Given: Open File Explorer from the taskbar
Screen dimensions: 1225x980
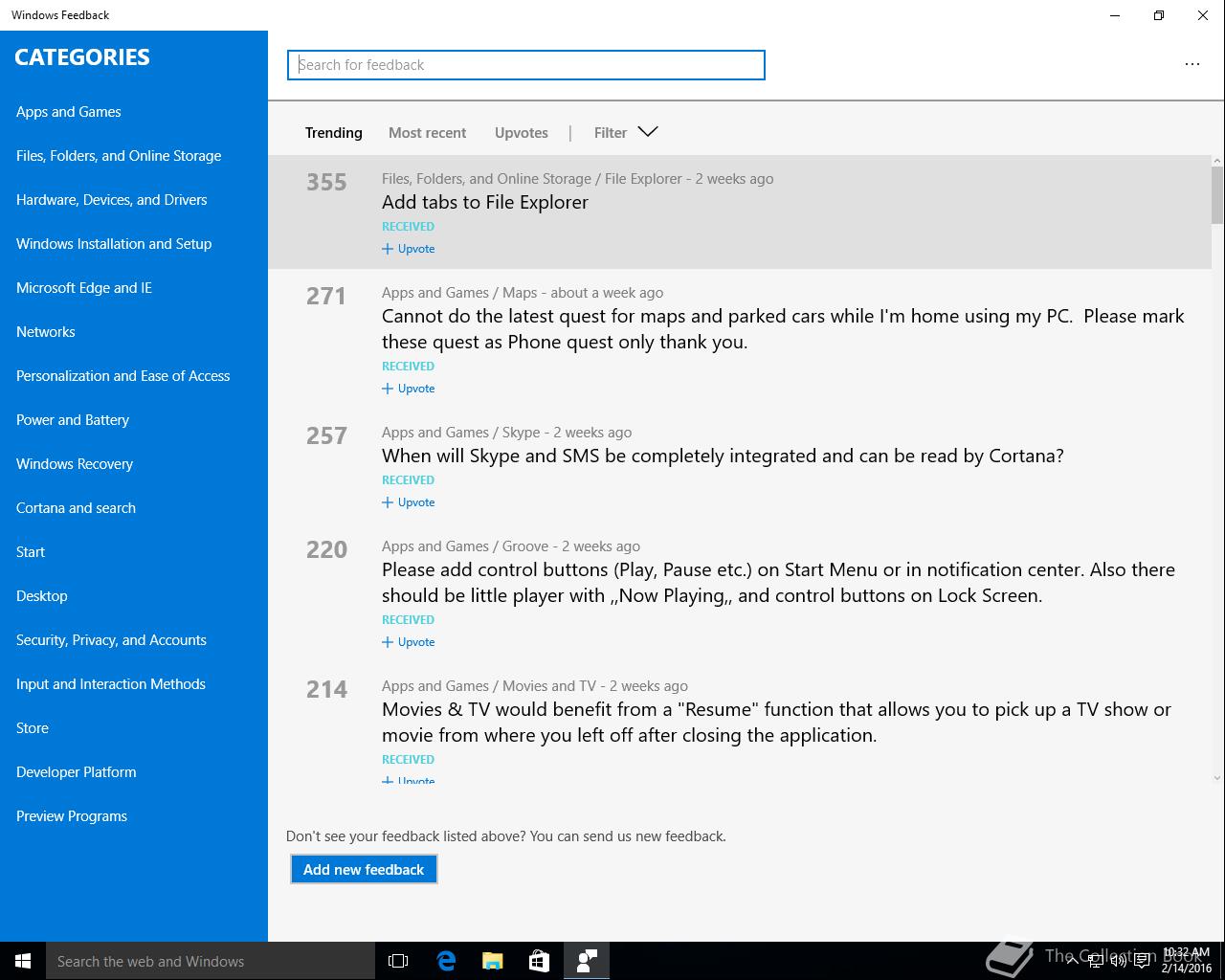Looking at the screenshot, I should [493, 961].
